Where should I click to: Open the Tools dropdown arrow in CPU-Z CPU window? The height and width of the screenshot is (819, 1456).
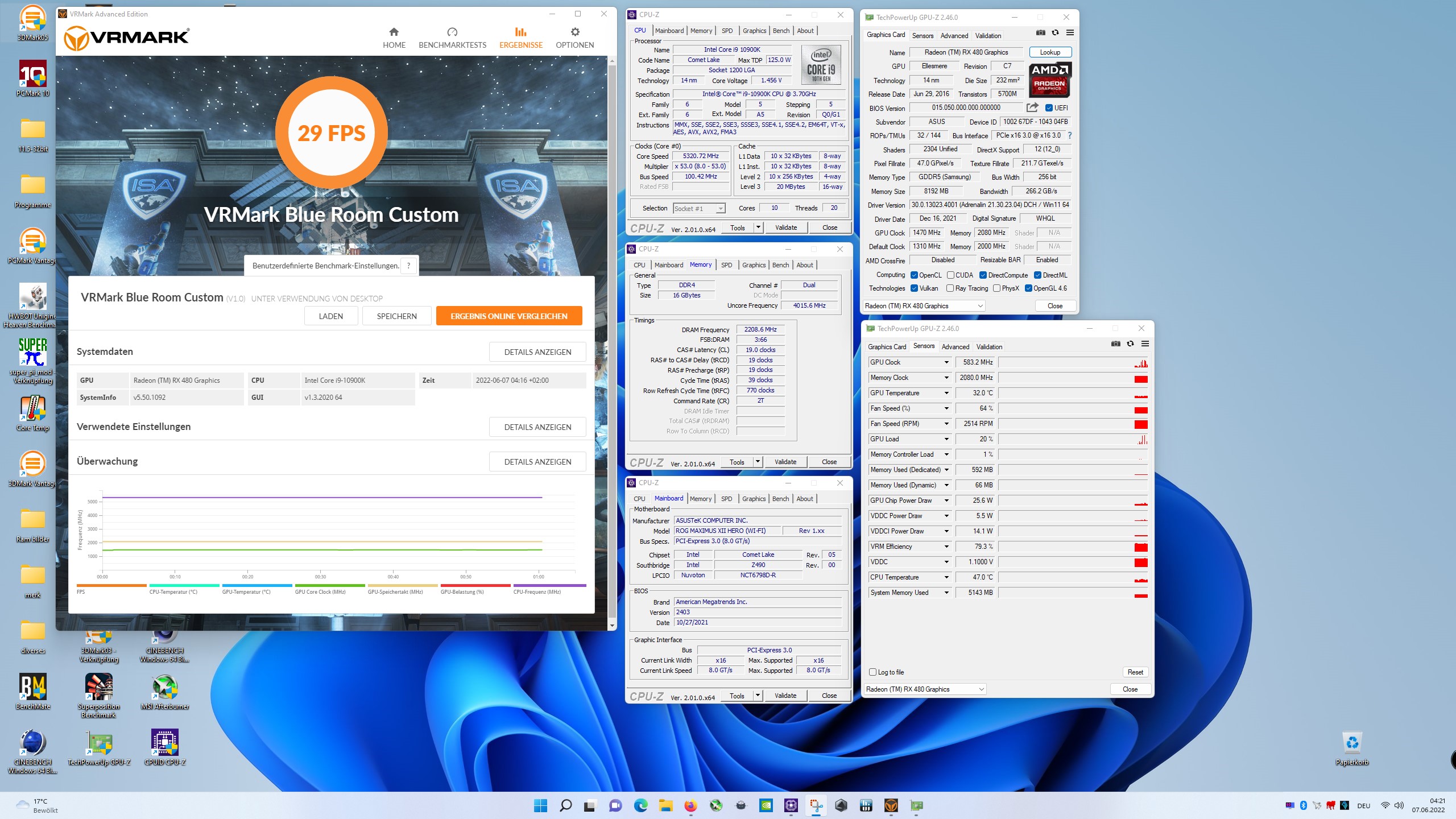click(x=758, y=227)
